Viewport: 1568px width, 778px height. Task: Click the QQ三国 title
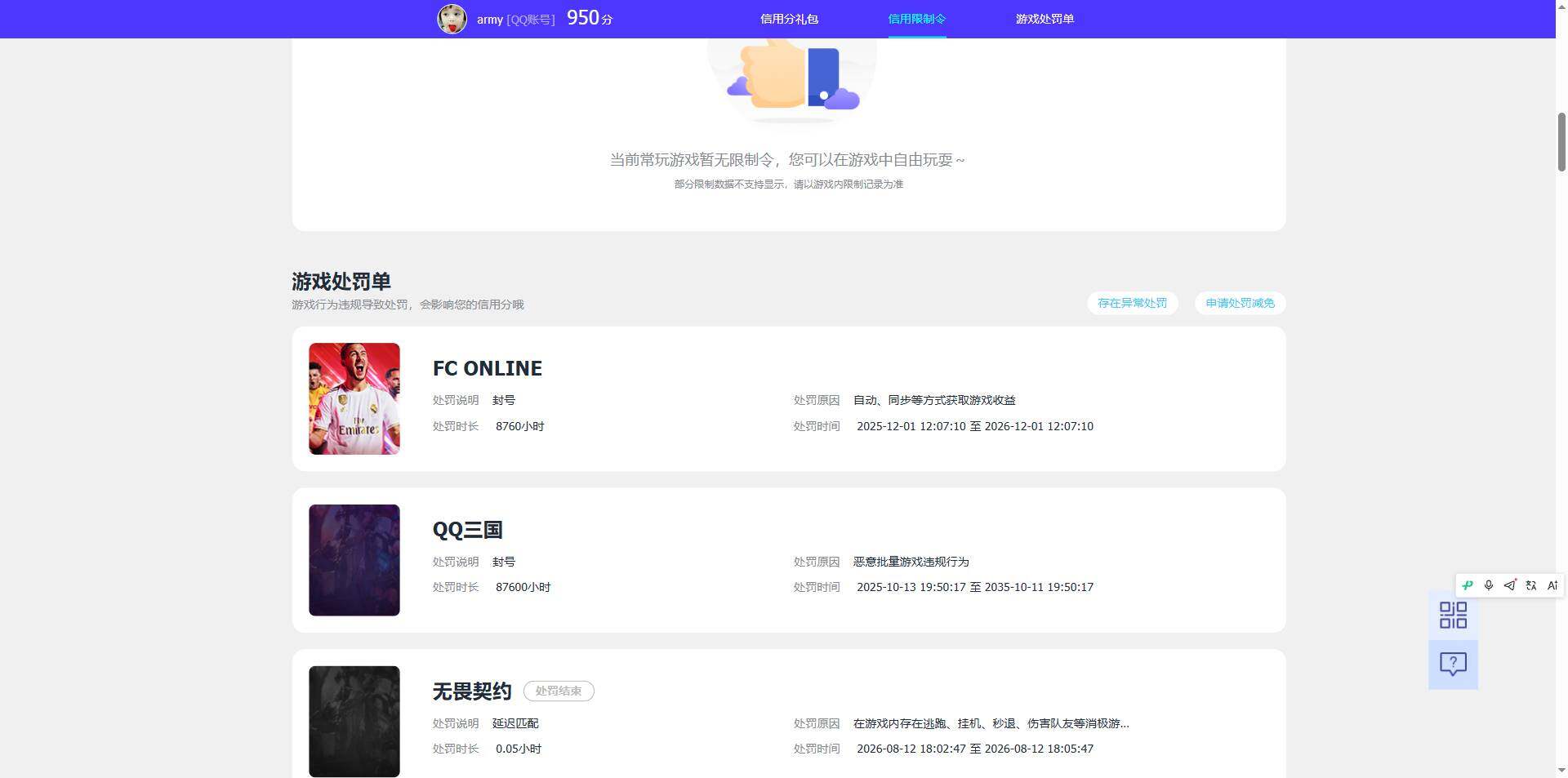(x=468, y=530)
